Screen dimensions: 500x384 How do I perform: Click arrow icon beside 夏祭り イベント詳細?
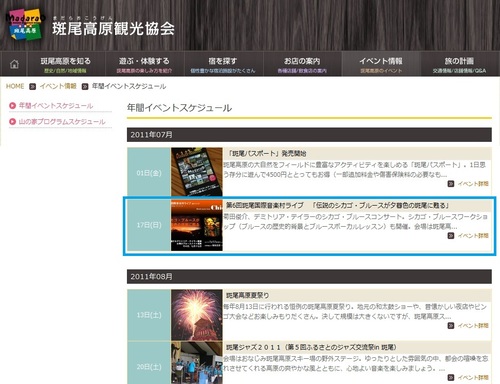tap(451, 325)
